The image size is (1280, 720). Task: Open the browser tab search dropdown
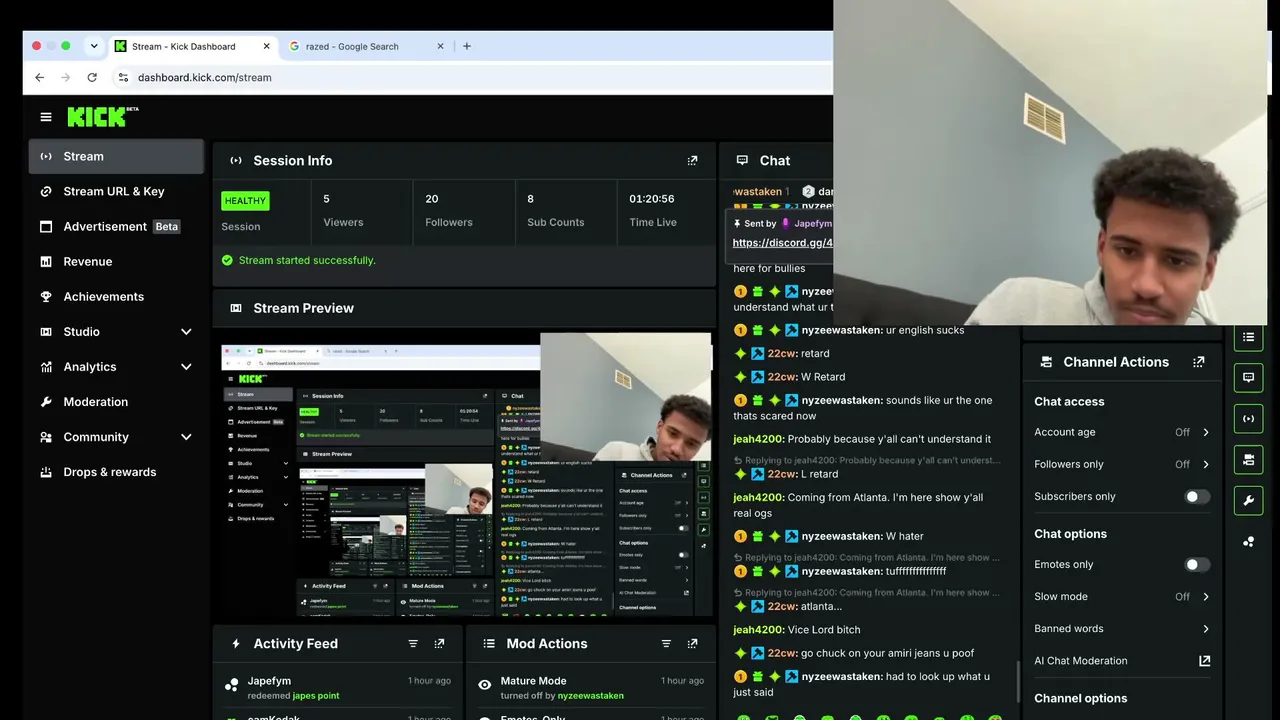[x=94, y=46]
